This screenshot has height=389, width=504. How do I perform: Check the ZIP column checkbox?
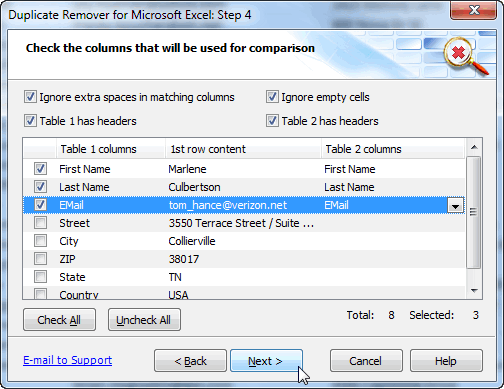tap(40, 259)
